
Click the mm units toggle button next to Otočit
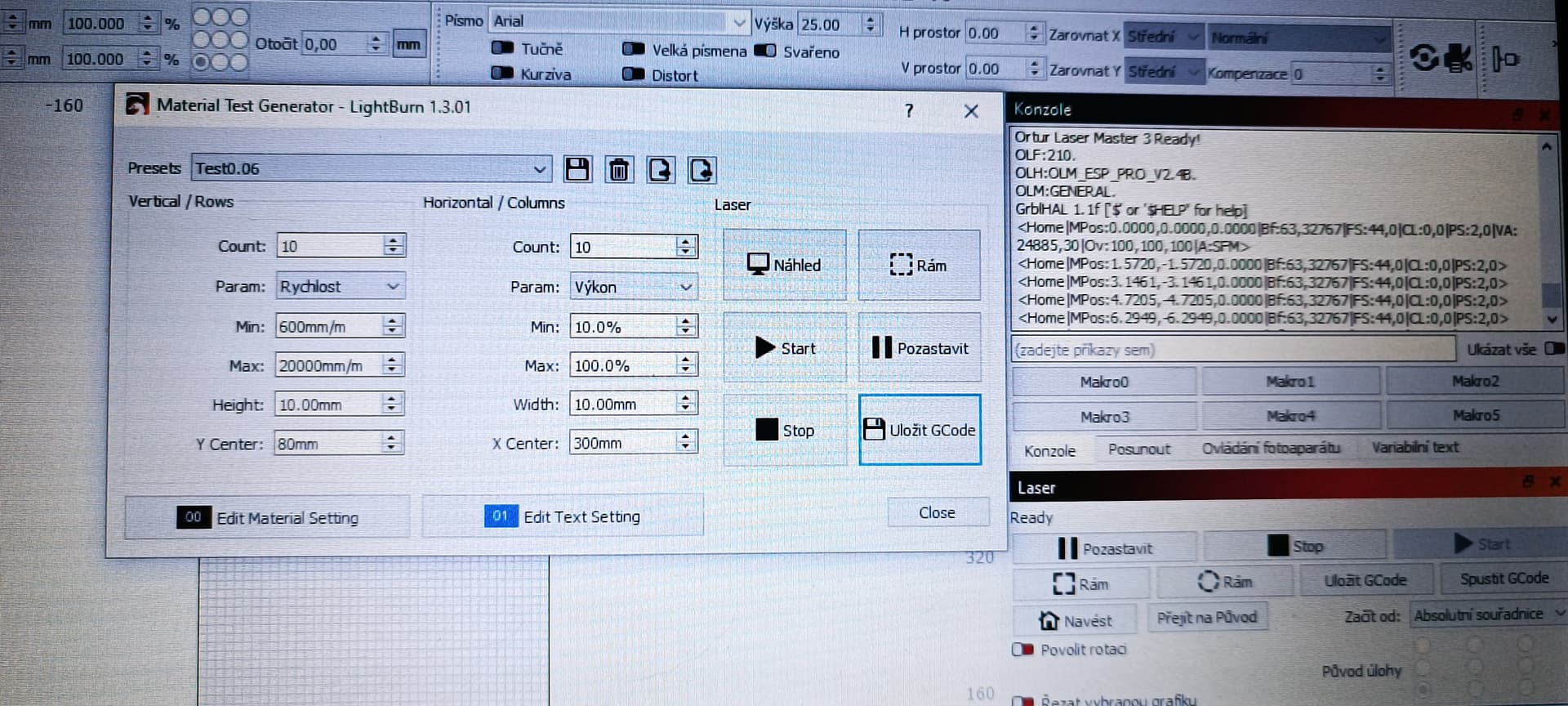pos(408,44)
